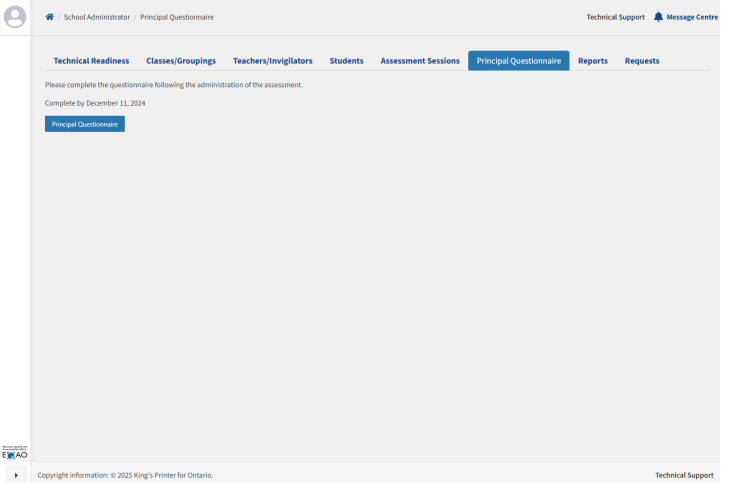732x493 pixels.
Task: Go to home via house icon
Action: (50, 17)
